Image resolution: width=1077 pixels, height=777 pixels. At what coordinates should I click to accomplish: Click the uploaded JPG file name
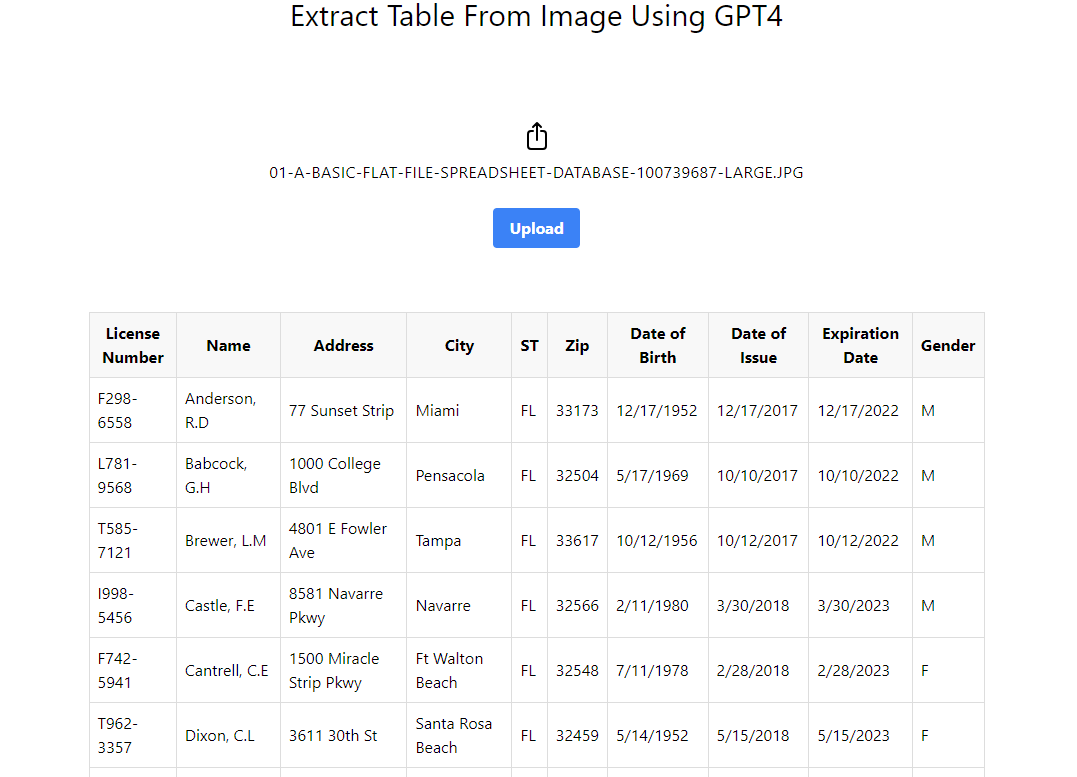[x=536, y=173]
